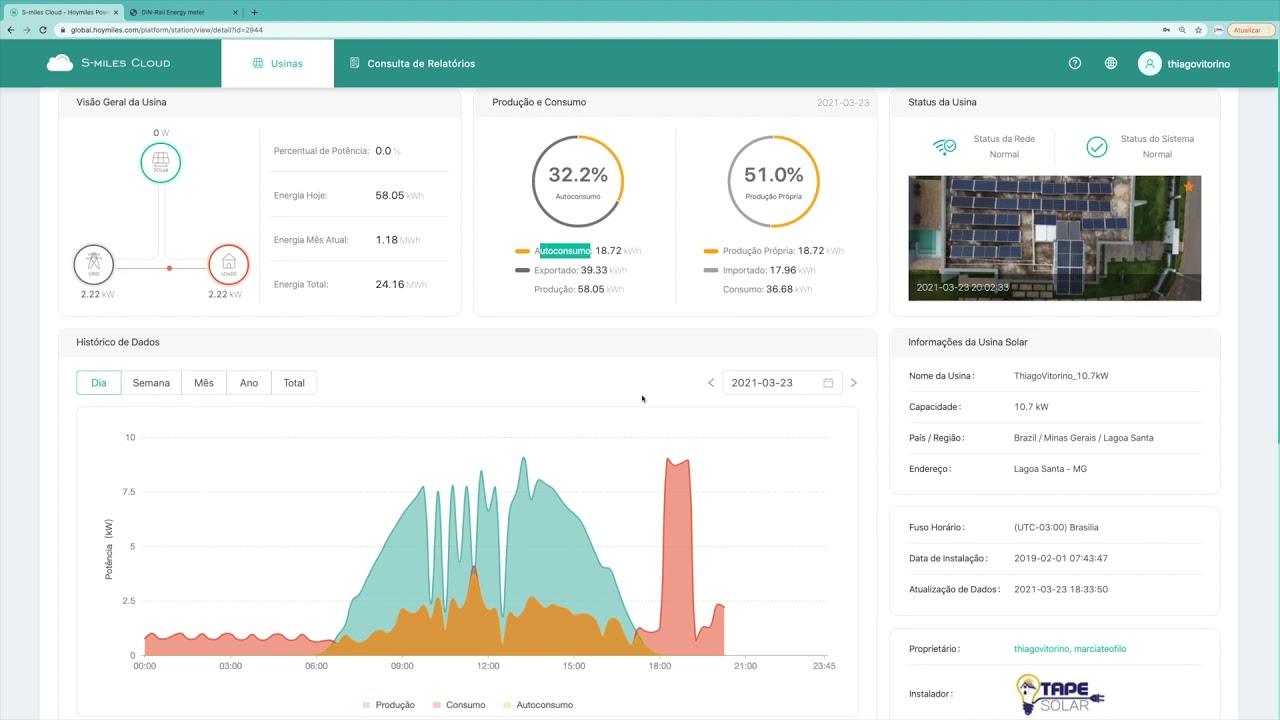Click the thiagovitorino, marciateofilo owner link
The height and width of the screenshot is (720, 1280).
(x=1070, y=649)
